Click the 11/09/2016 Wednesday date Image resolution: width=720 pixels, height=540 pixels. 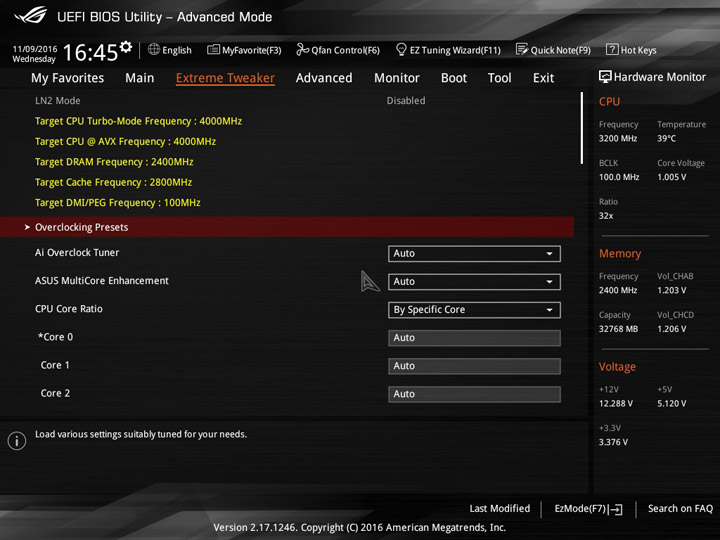[x=34, y=54]
